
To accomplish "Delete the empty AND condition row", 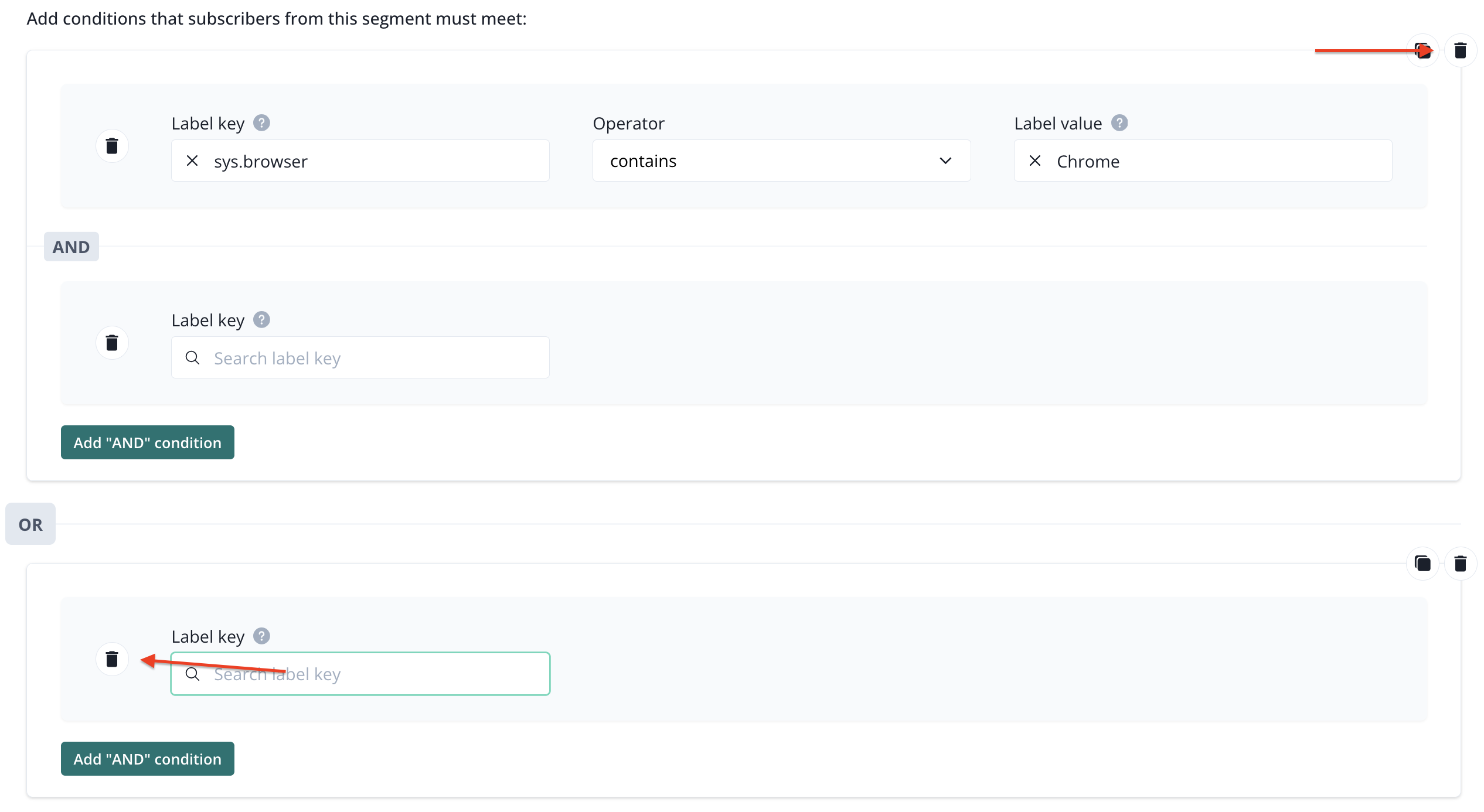I will point(112,343).
